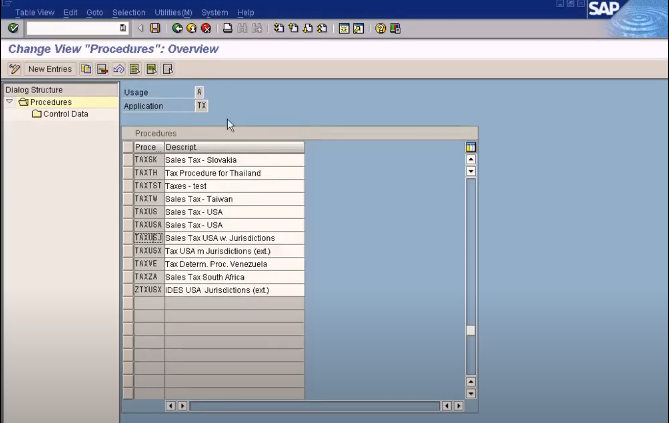
Task: Open Control Data folder in Dialog Structure
Action: point(61,114)
